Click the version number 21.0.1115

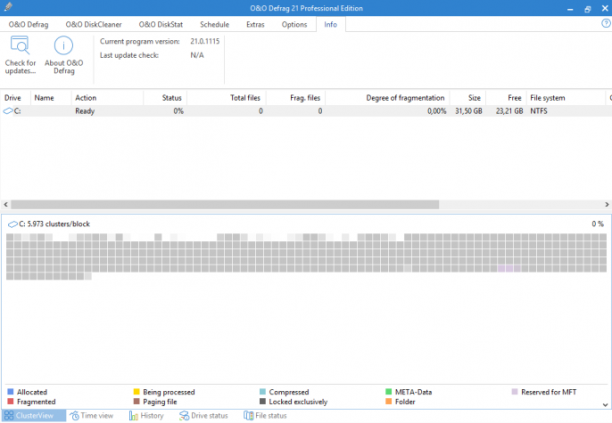(205, 41)
